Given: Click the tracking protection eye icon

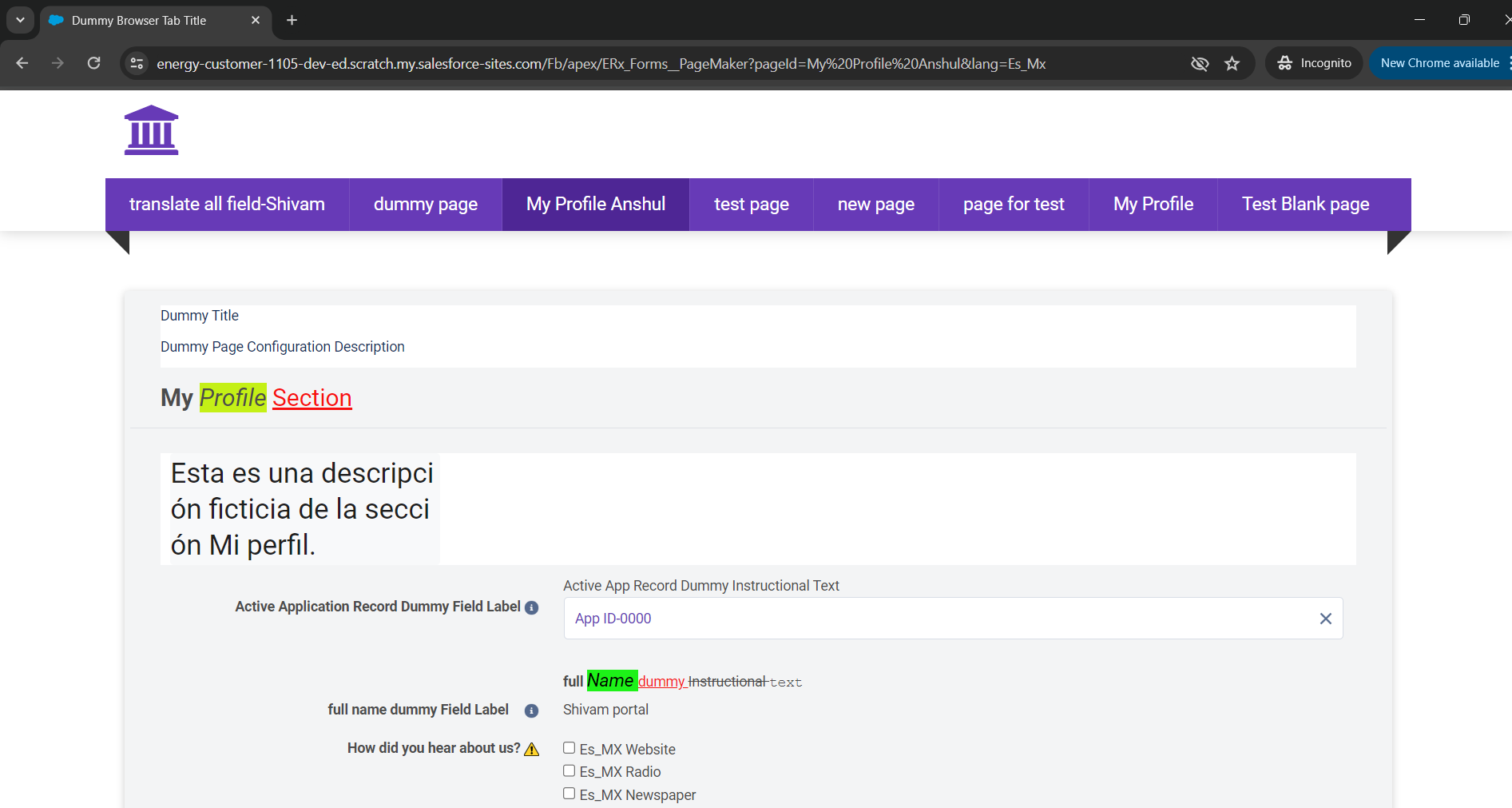Looking at the screenshot, I should point(1199,64).
